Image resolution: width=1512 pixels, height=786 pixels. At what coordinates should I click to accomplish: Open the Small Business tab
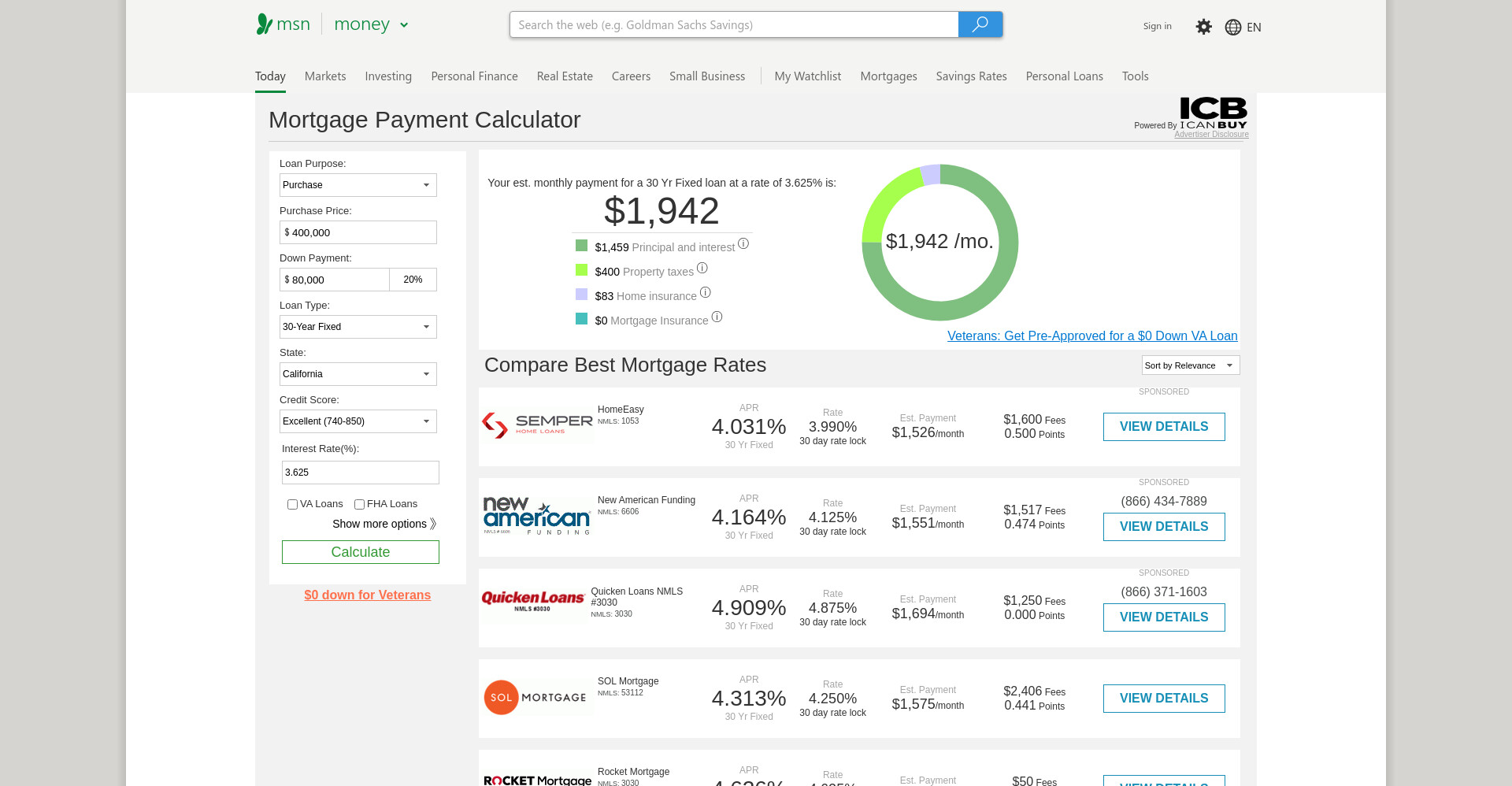[707, 76]
